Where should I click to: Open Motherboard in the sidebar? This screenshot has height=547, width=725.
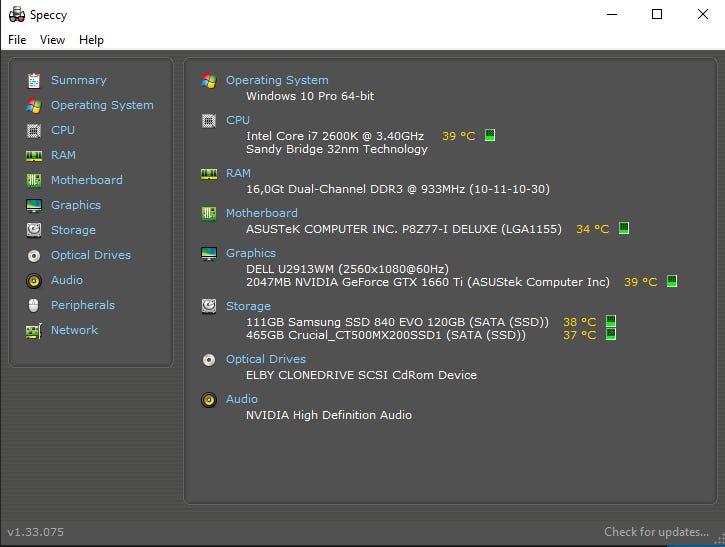point(87,180)
